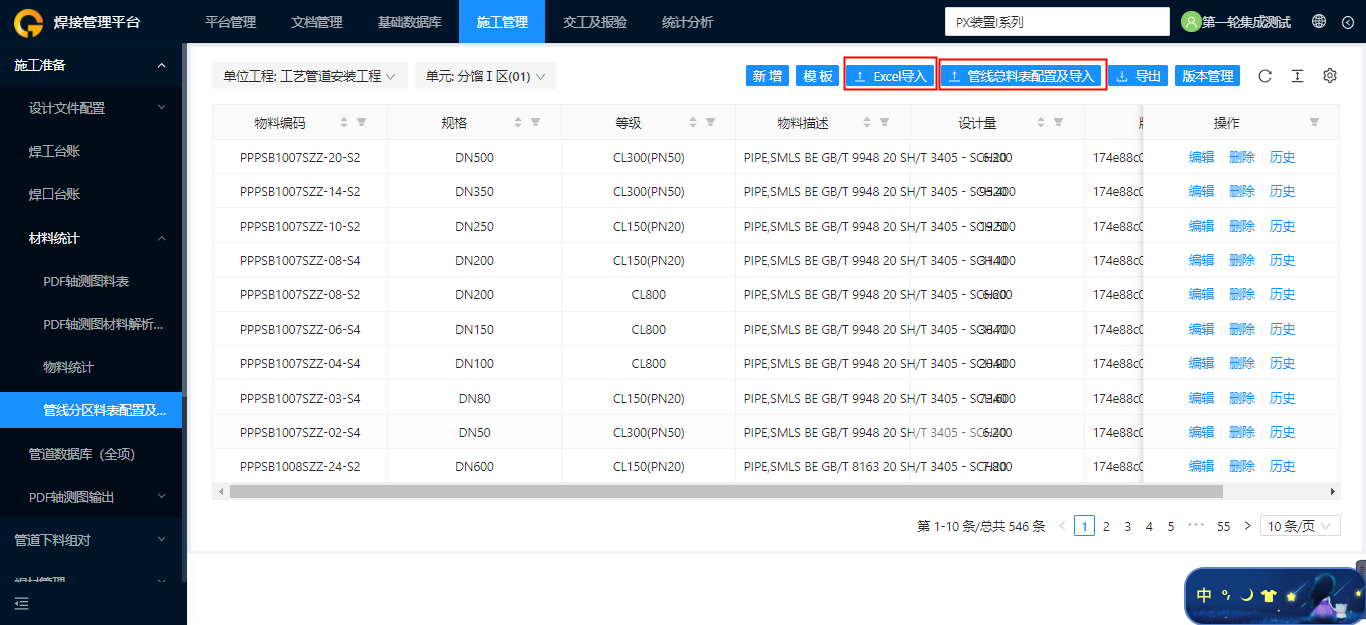
Task: Go to previous page arrow
Action: 1062,526
